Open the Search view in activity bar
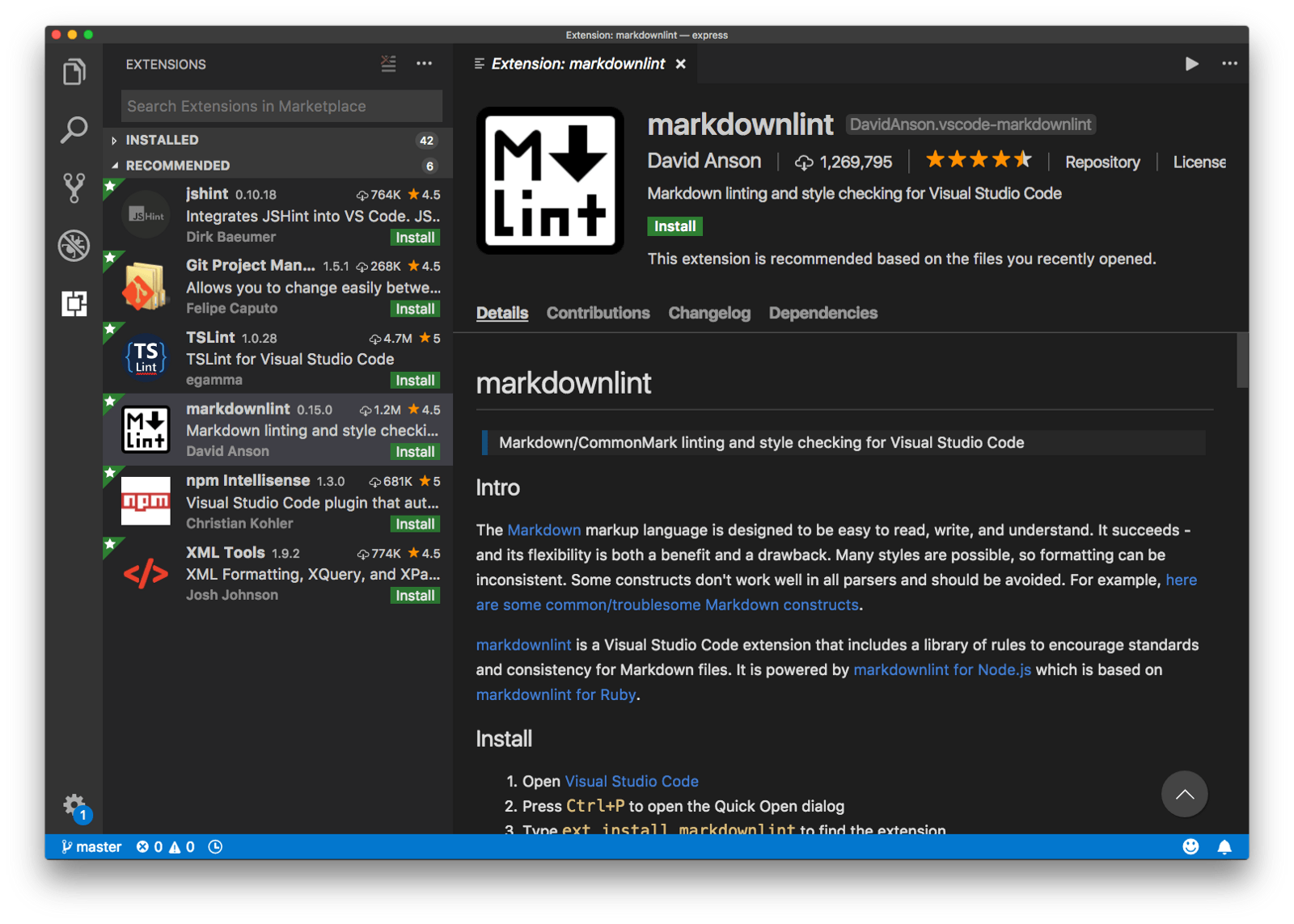1294x924 pixels. 74,129
